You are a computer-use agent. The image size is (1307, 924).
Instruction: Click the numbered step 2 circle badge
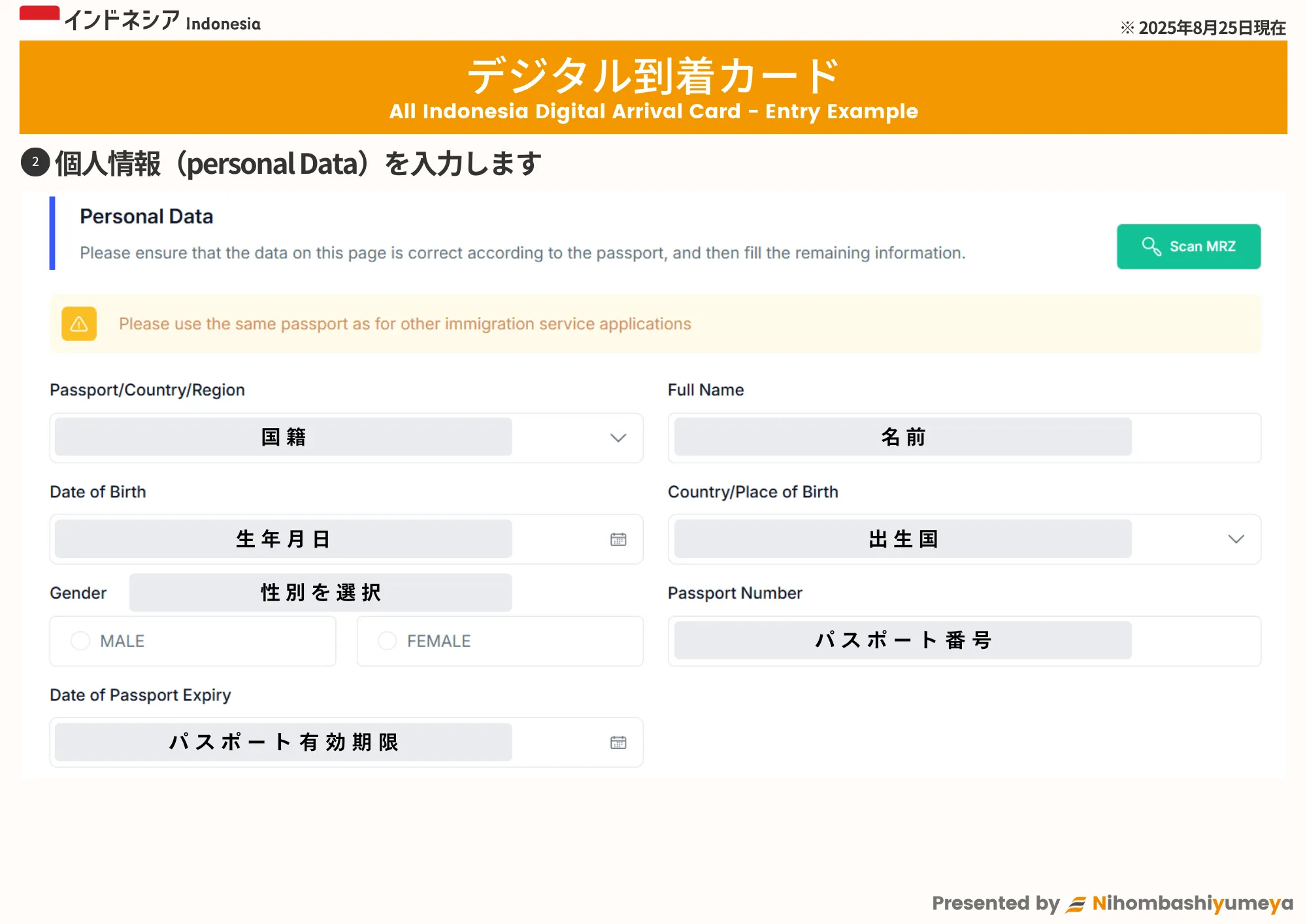35,162
